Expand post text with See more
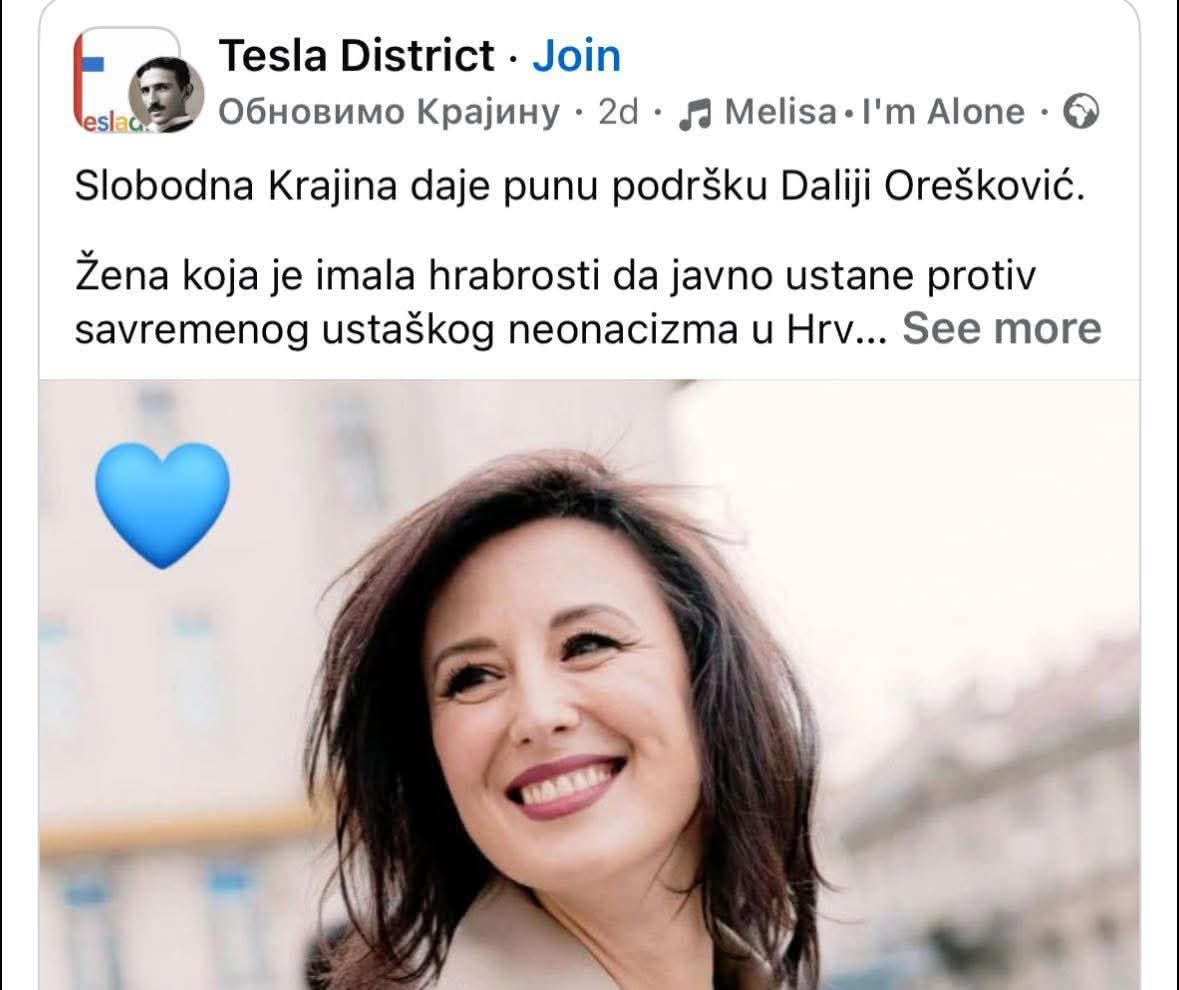Viewport: 1179px width, 990px height. click(x=1002, y=328)
